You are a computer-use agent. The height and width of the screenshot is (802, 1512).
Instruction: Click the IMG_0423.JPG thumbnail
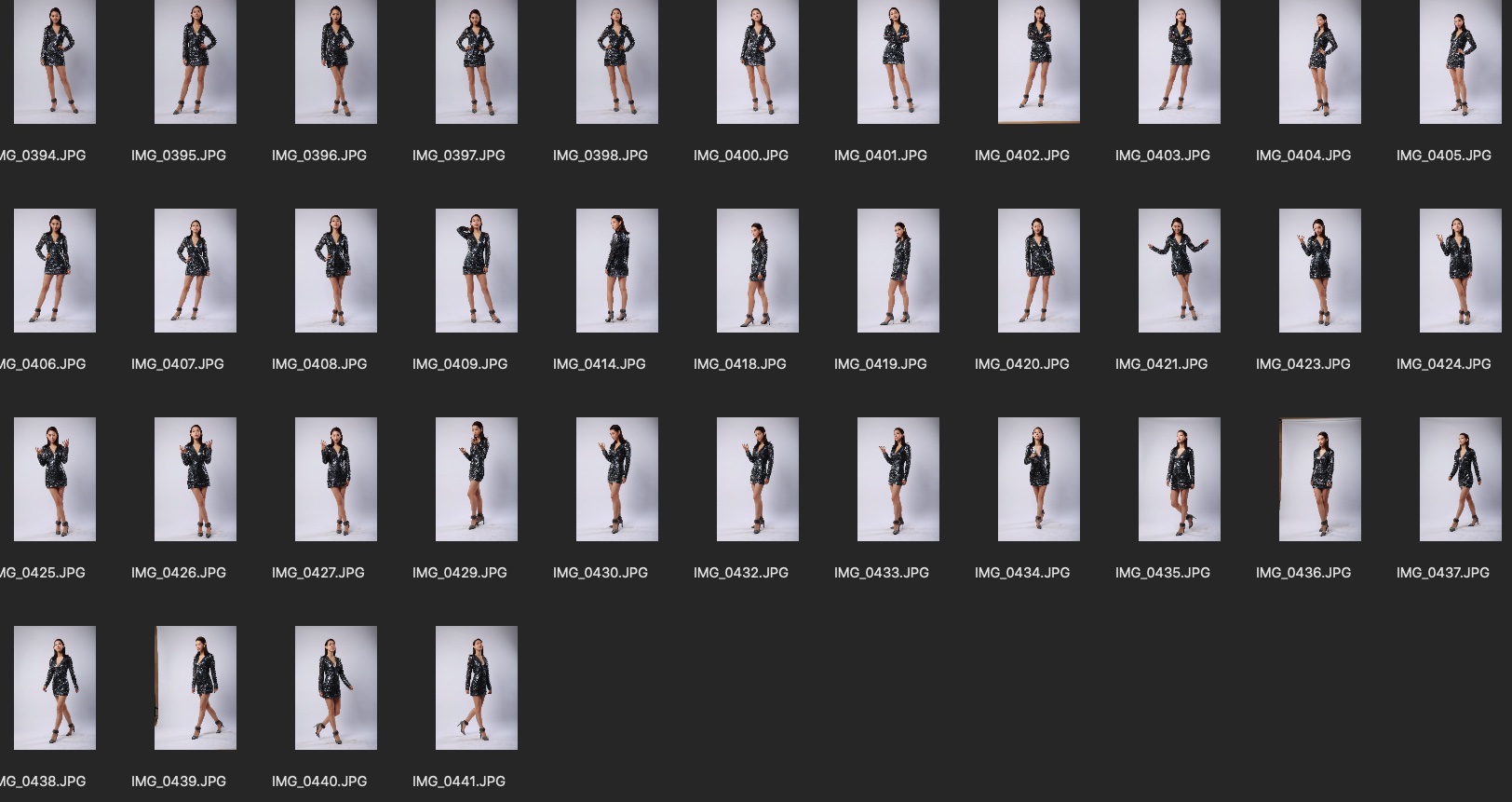[1320, 270]
